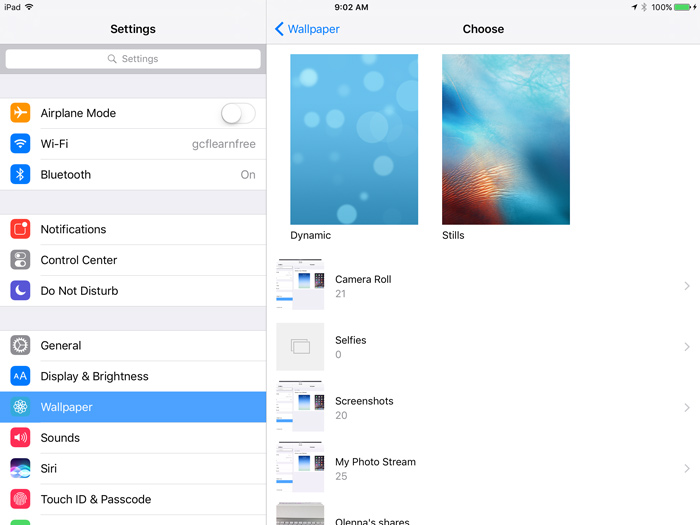Open Notifications via red icon
700x525 pixels.
[20, 229]
